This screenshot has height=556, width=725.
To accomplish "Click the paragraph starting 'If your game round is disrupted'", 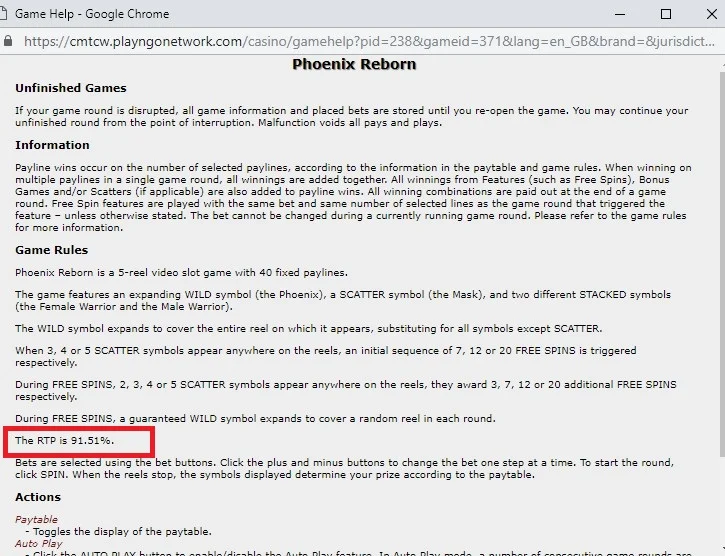I will pos(351,117).
